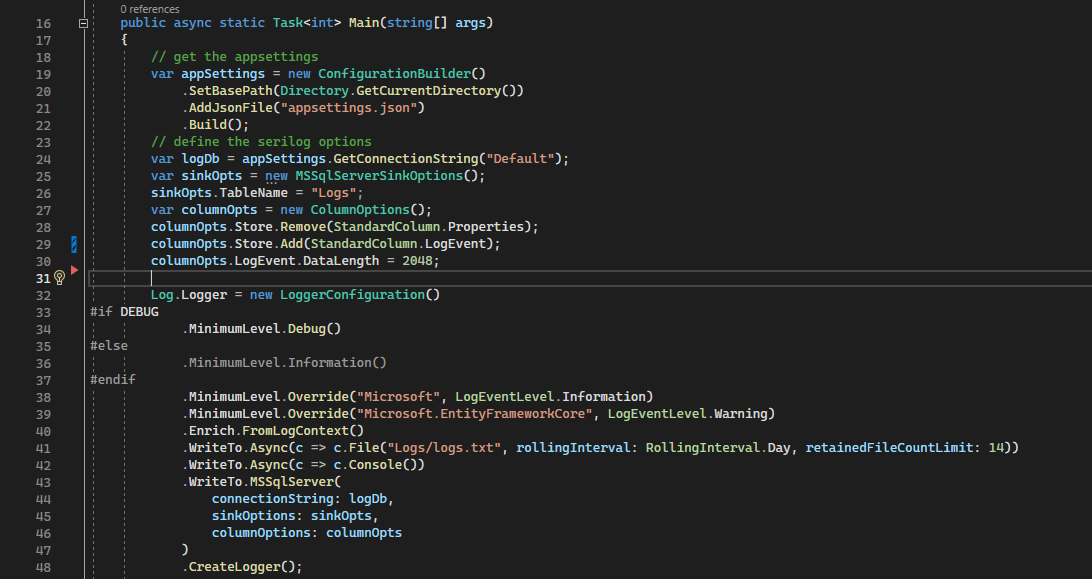Click the #endif directive
The image size is (1092, 579).
(x=113, y=379)
